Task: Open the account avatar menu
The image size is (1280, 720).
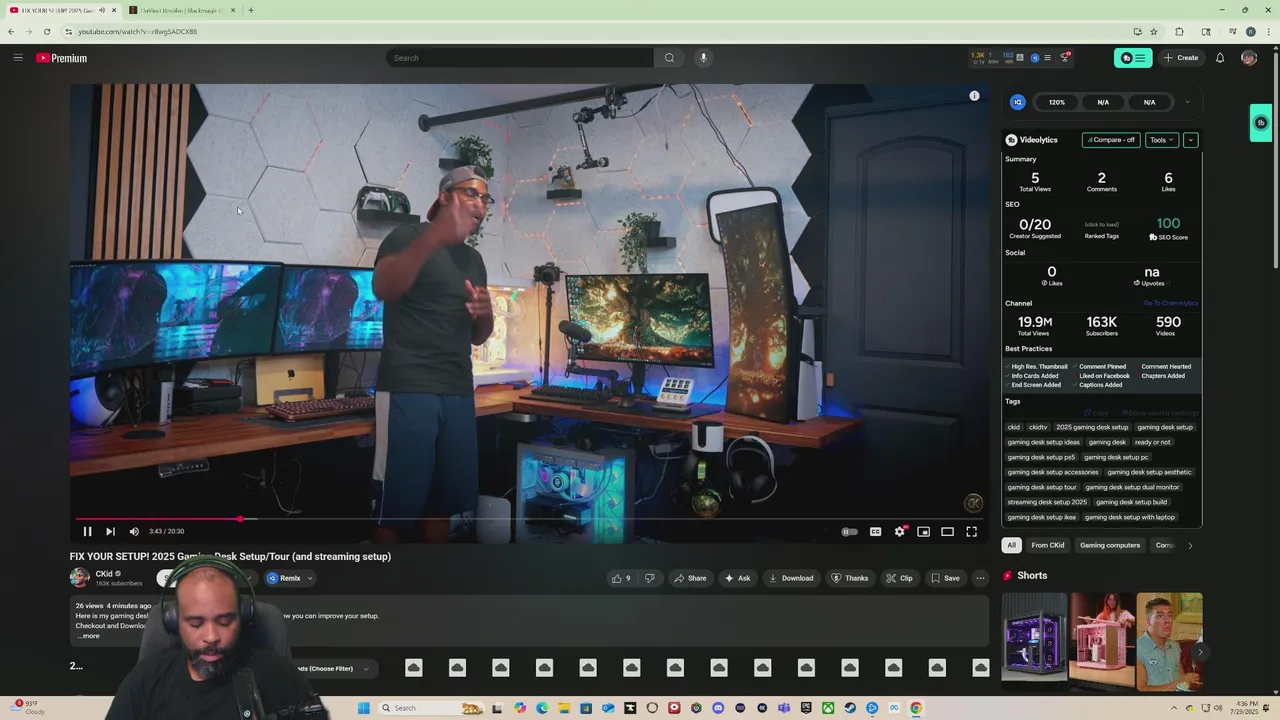Action: [x=1249, y=58]
